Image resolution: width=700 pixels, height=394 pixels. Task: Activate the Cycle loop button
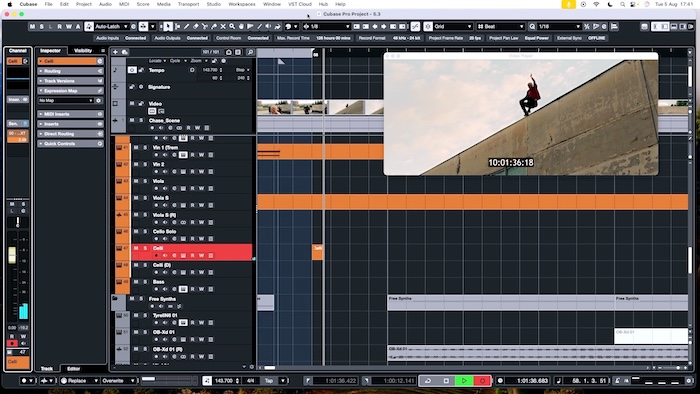[x=428, y=381]
